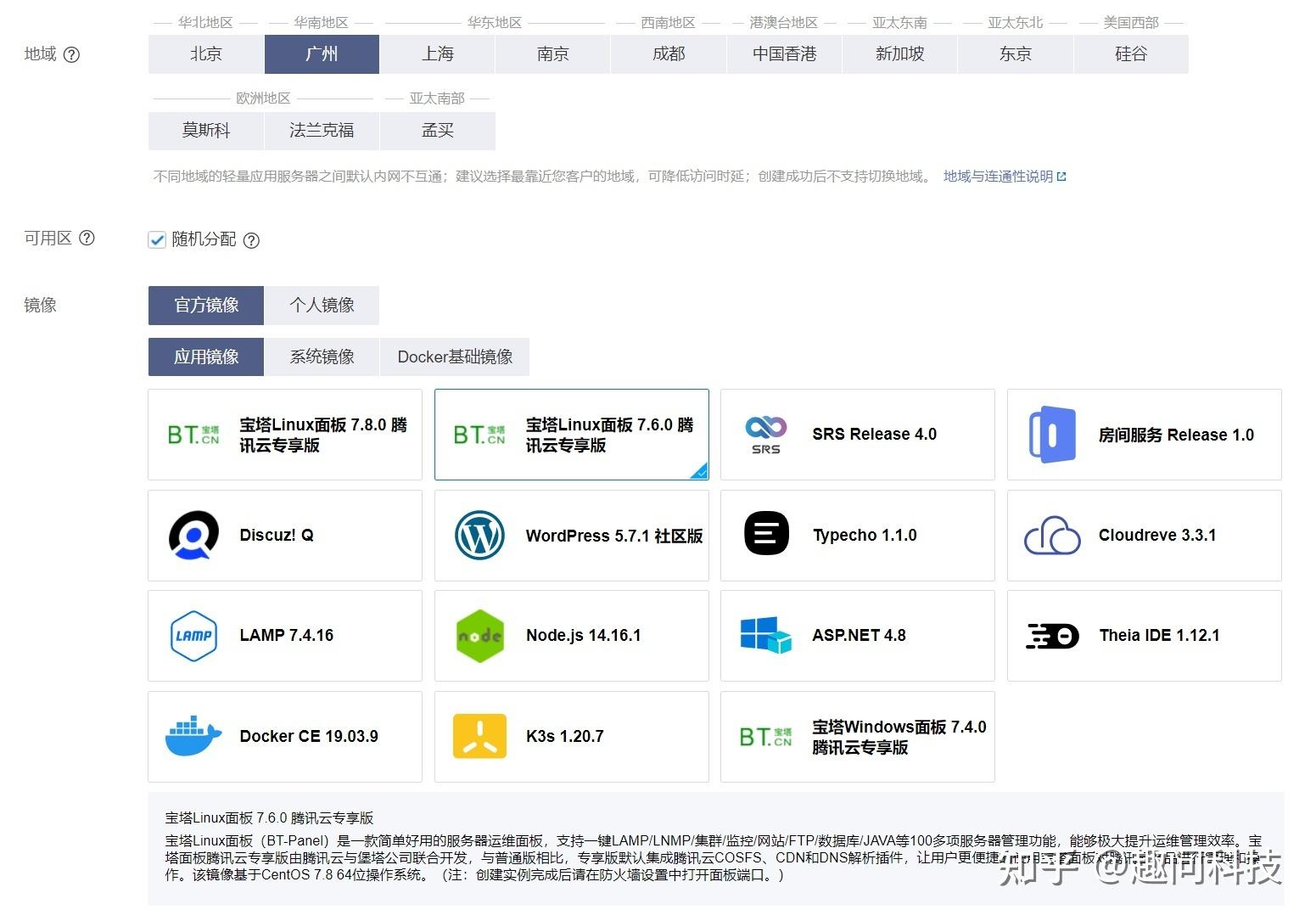Click the BT.CN logo of 宝塔Windows面板 7.4.0
The width and height of the screenshot is (1316, 921).
coord(766,737)
